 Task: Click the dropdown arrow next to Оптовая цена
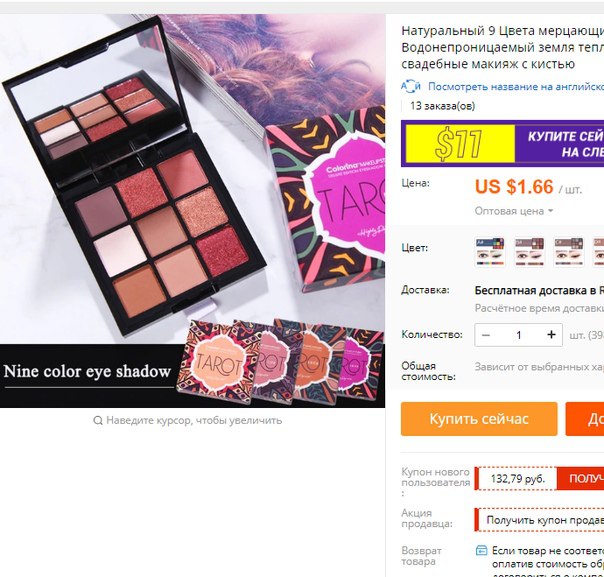[550, 211]
